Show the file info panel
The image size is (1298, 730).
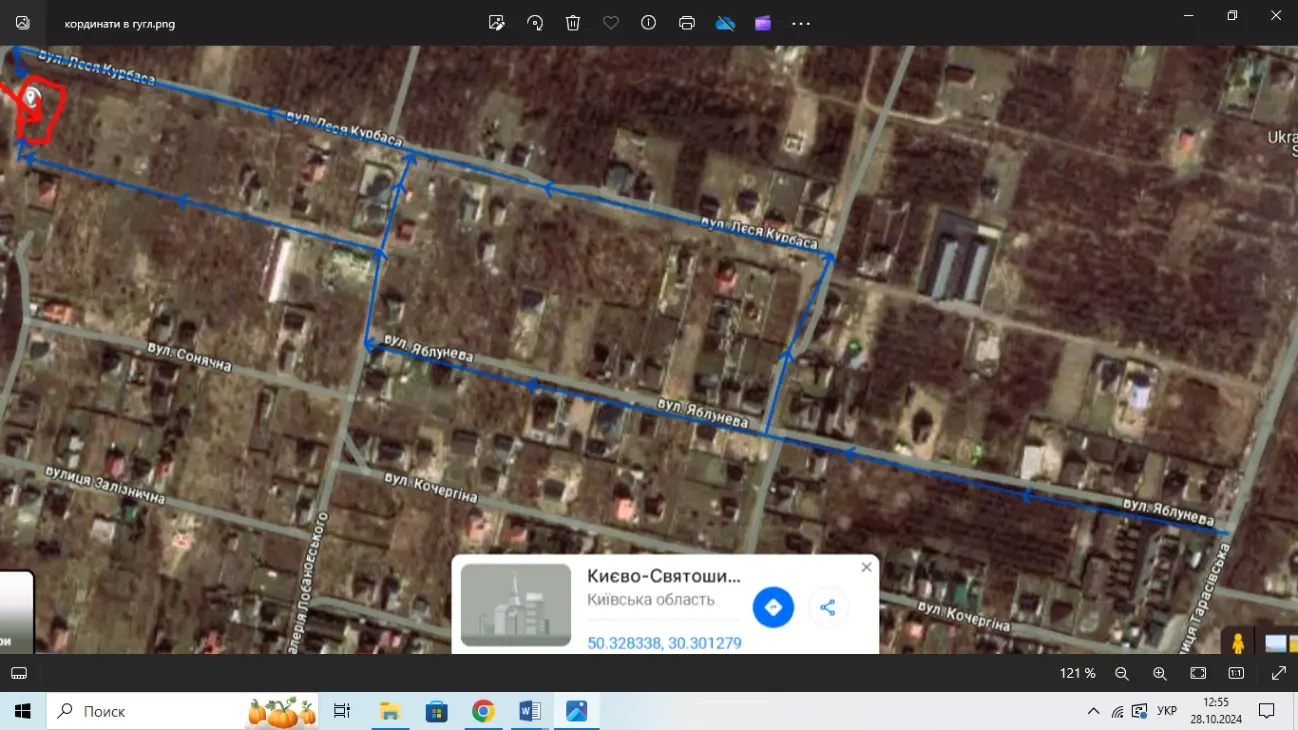tap(649, 23)
